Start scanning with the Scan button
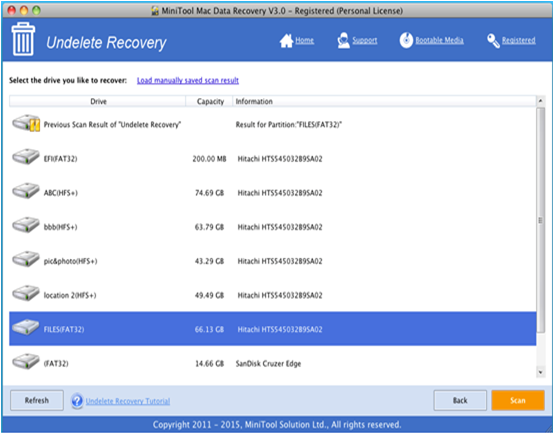 tap(518, 400)
